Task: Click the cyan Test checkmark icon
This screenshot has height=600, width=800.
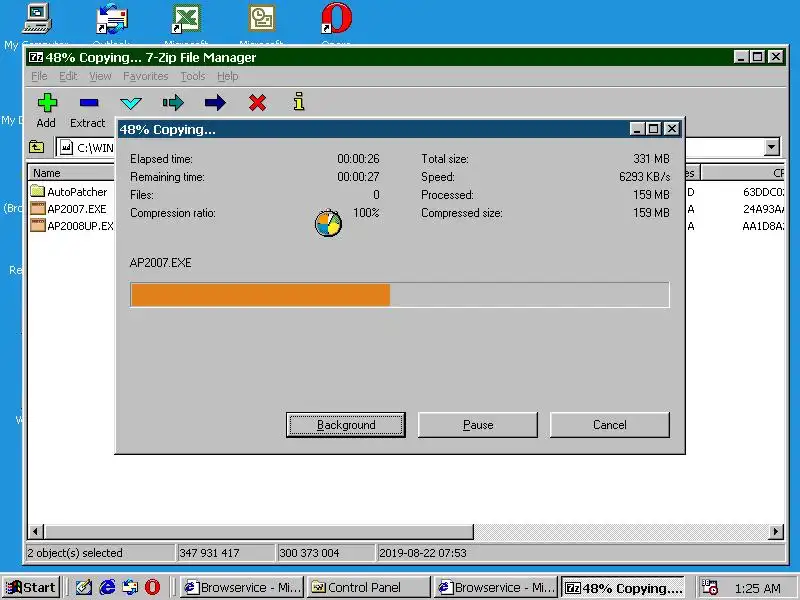Action: pos(131,103)
